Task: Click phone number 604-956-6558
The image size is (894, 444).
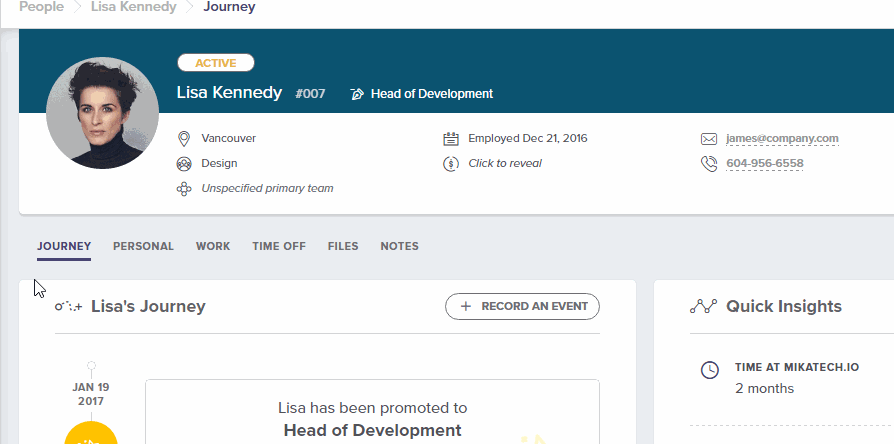Action: (x=765, y=164)
